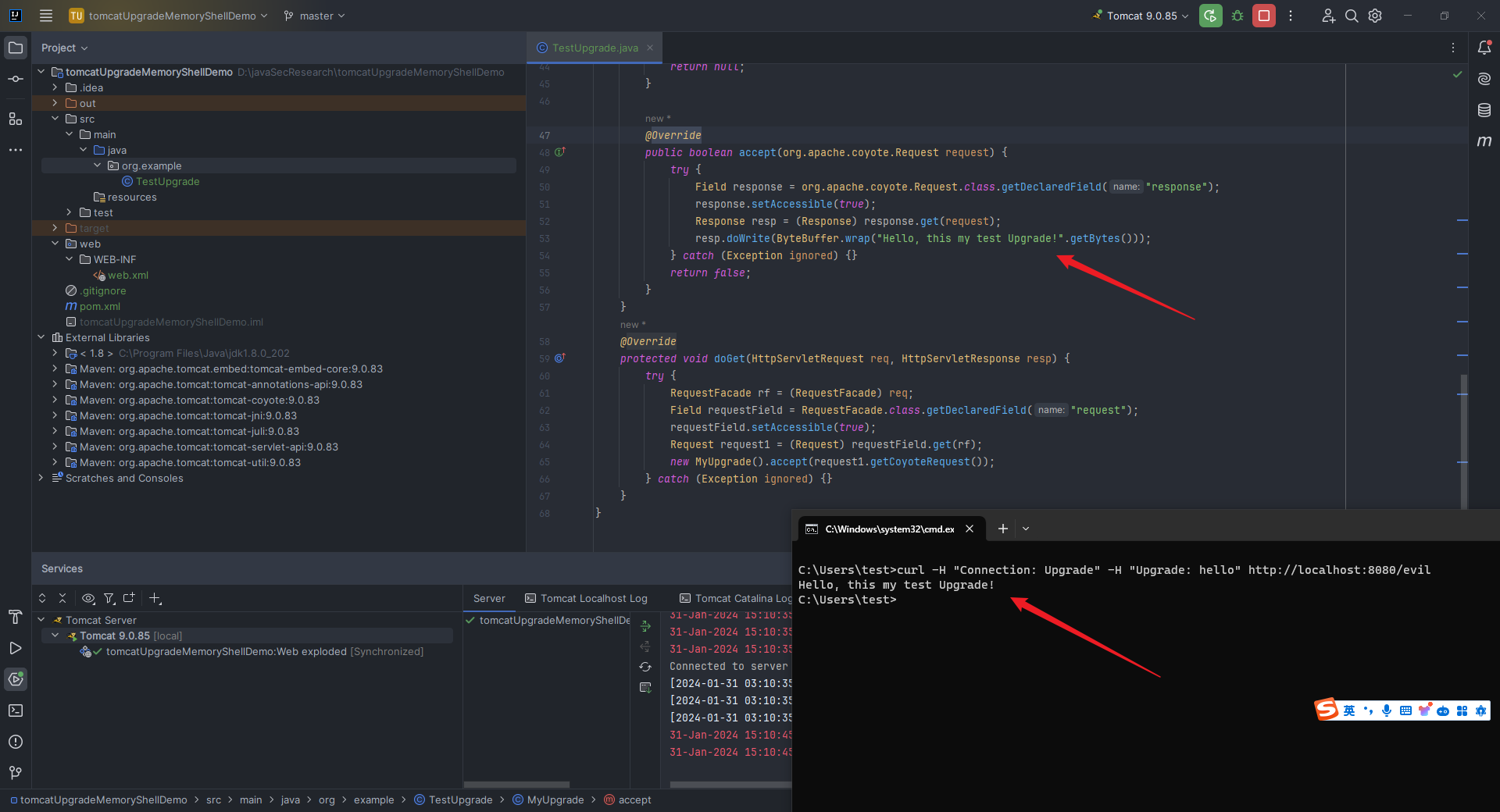Expand the out folder
Screen dimensions: 1500x812
(55, 103)
